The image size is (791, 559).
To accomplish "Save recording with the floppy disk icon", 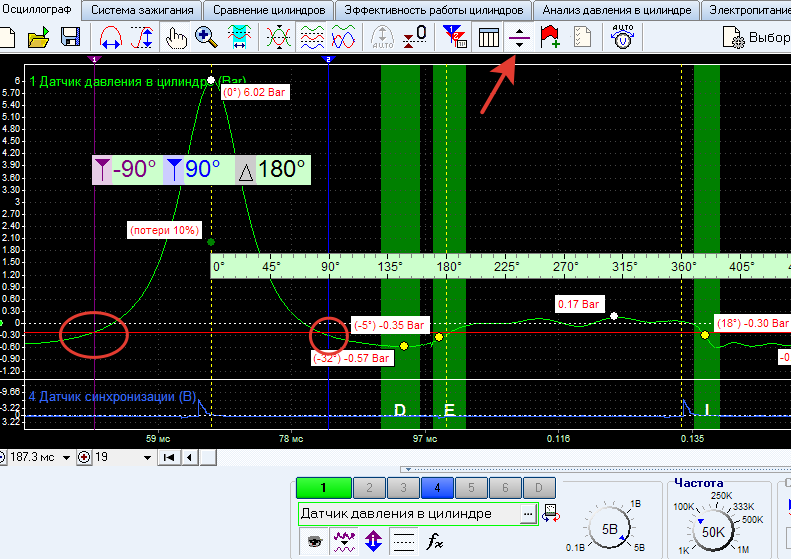I will point(70,37).
